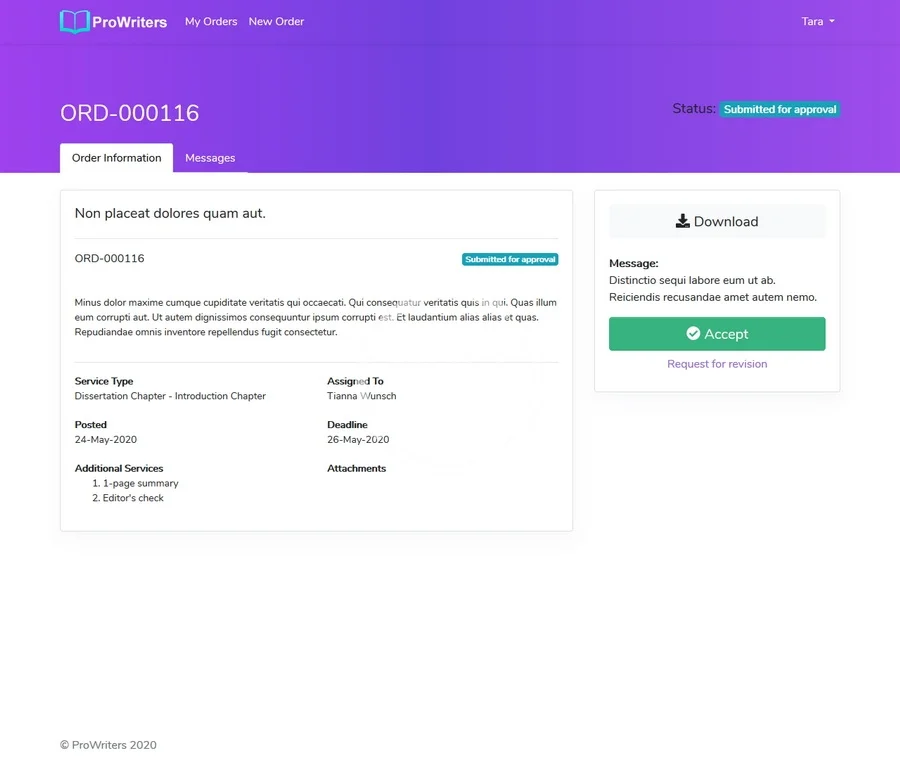Click the ProWriters brand name text
The image size is (900, 763).
coord(129,21)
